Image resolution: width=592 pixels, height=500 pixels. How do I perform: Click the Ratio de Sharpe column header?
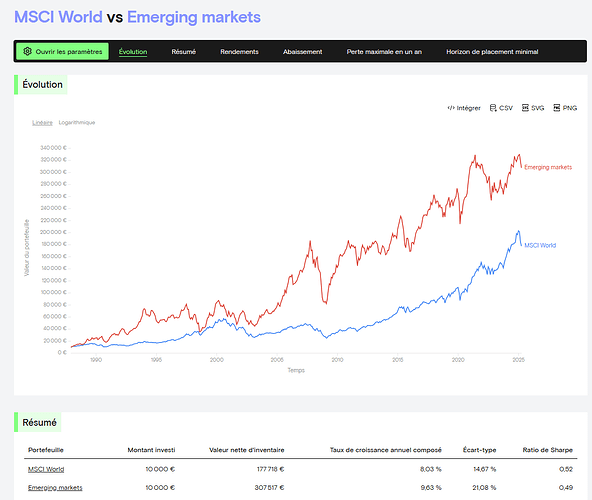(547, 450)
